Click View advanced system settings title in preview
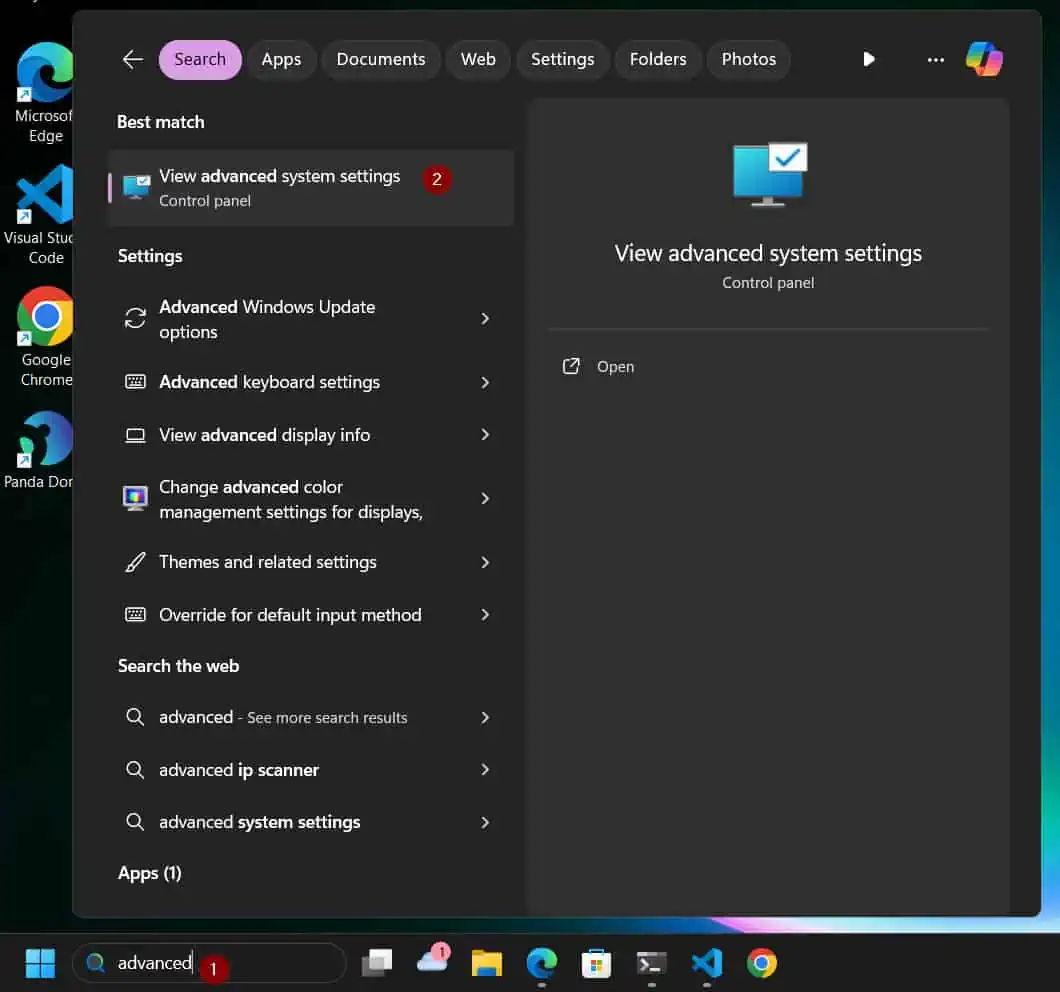Screen dimensions: 1060x992 [x=768, y=253]
